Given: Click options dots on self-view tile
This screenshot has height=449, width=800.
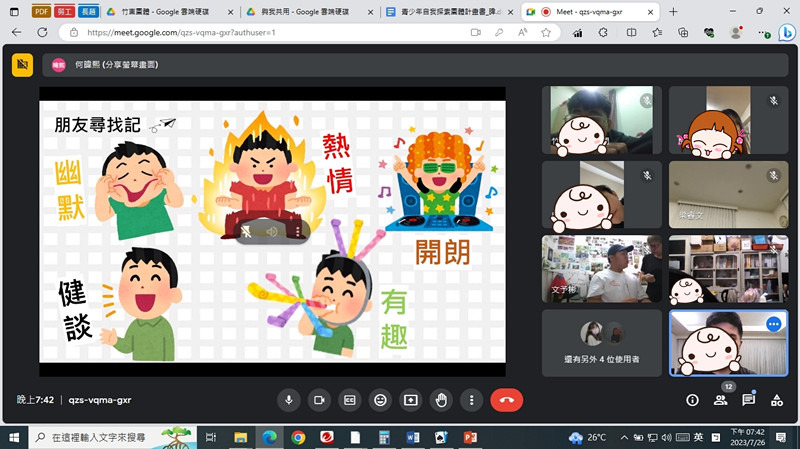Looking at the screenshot, I should 773,324.
